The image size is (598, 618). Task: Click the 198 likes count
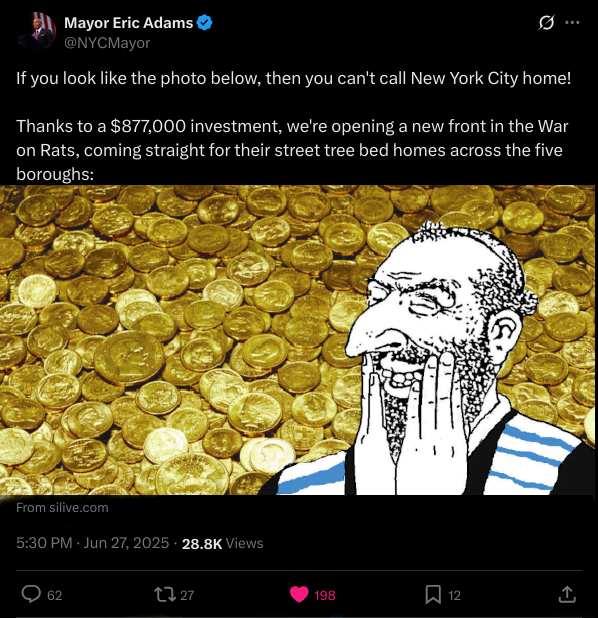(324, 595)
